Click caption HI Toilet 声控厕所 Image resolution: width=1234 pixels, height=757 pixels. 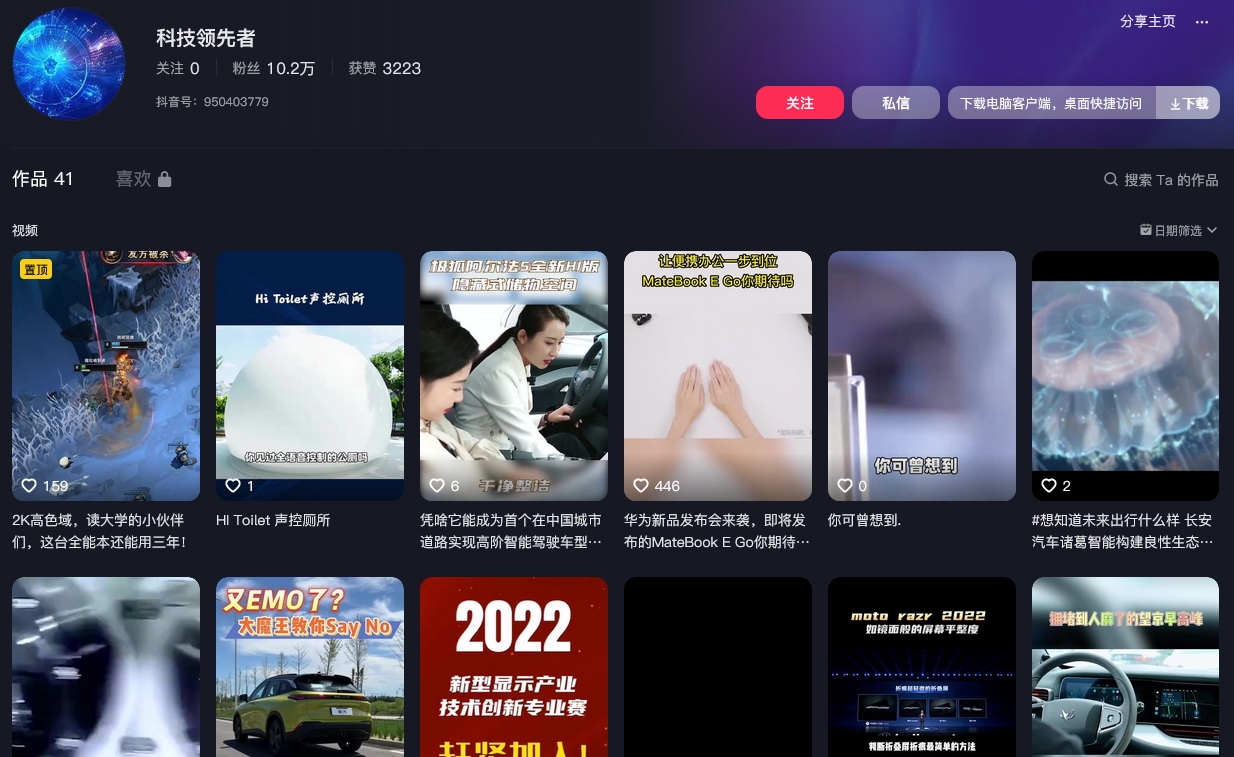tap(273, 520)
